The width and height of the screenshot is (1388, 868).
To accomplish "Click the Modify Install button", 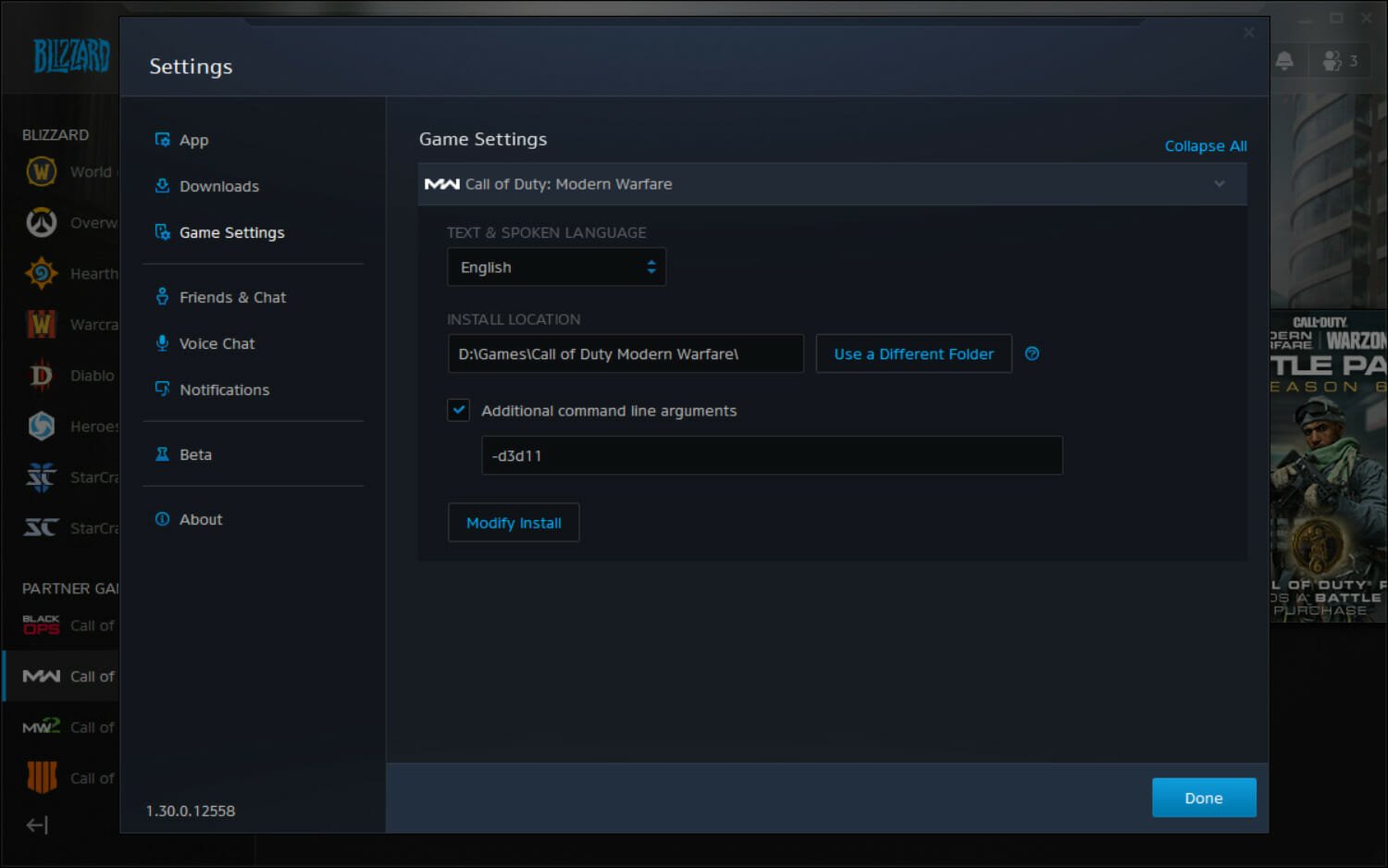I will click(x=514, y=523).
